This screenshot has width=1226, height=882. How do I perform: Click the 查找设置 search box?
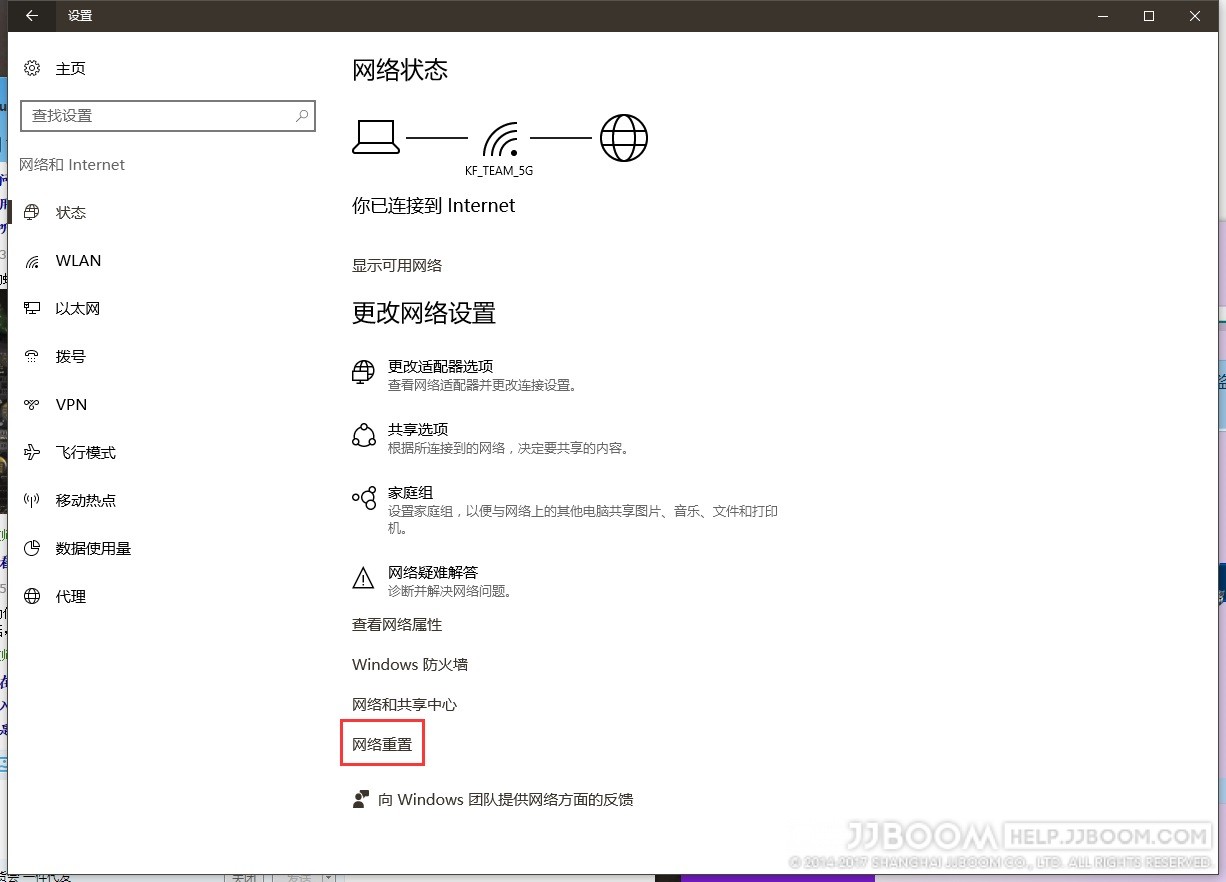(167, 116)
